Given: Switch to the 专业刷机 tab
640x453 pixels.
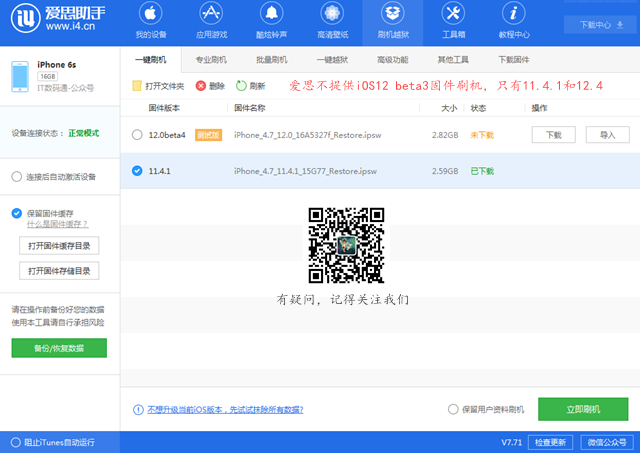Looking at the screenshot, I should tap(211, 60).
